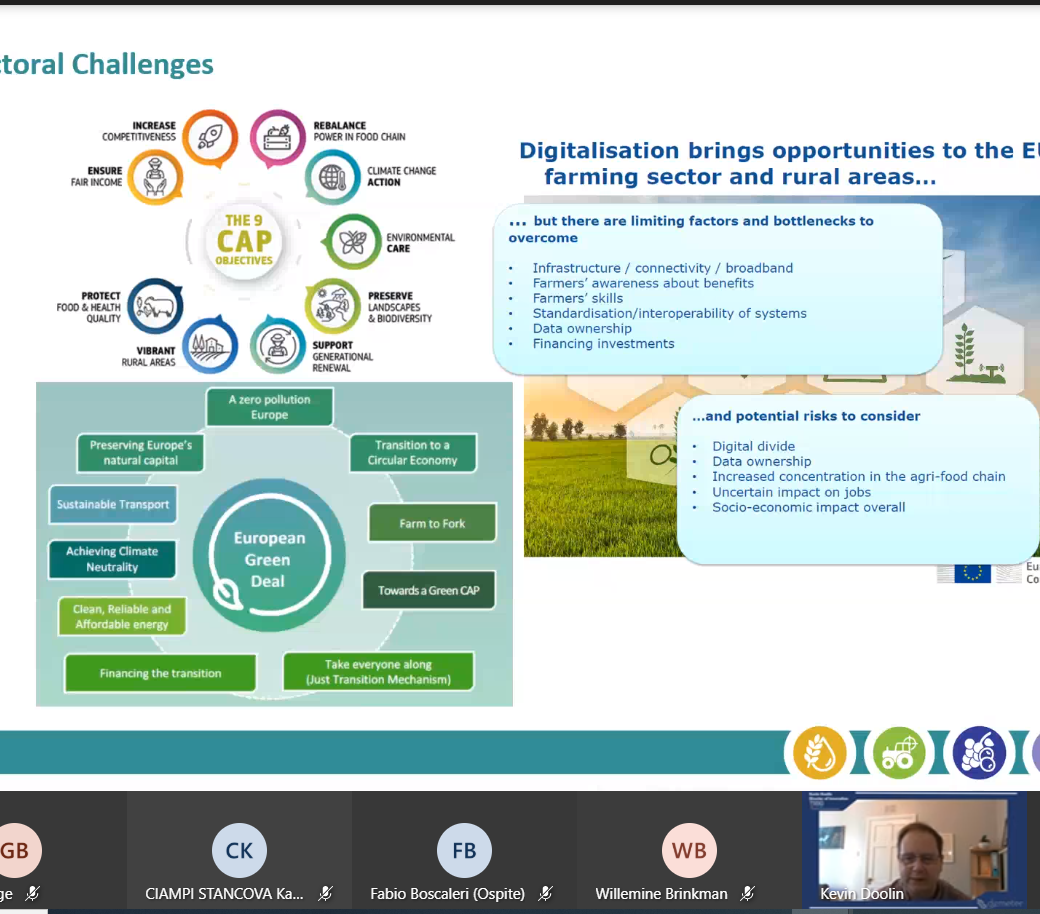Screen dimensions: 1040x914
Task: Select the Rebalance Power food crate icon
Action: (278, 138)
